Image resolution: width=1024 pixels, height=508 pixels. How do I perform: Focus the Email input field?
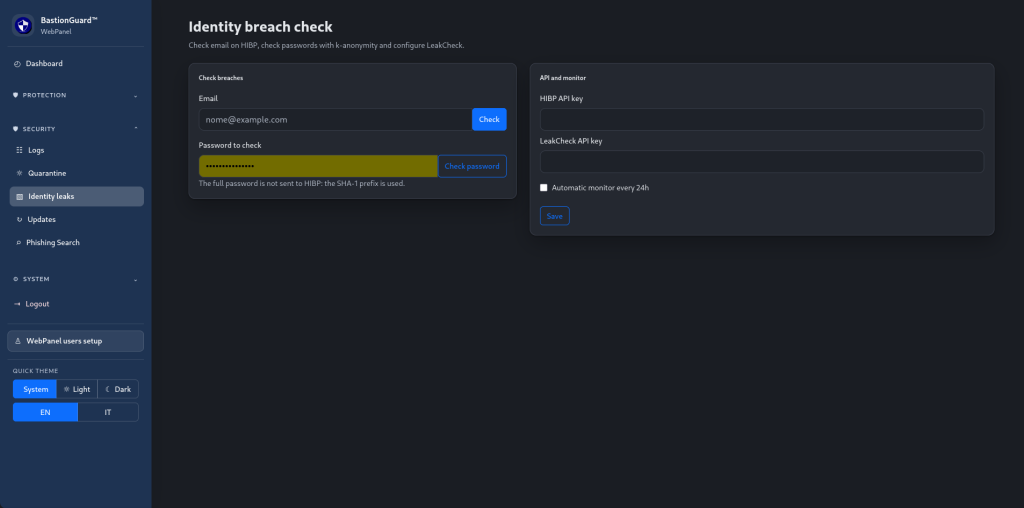click(335, 119)
